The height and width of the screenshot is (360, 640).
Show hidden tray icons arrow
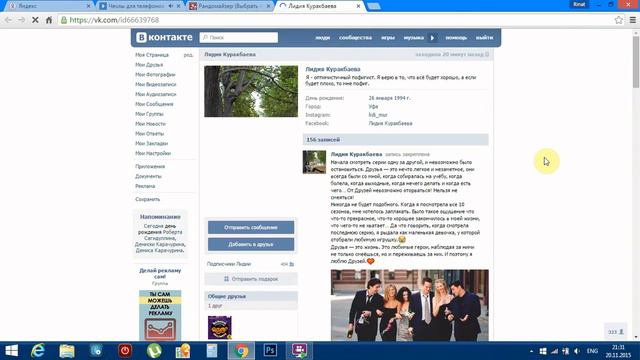531,351
